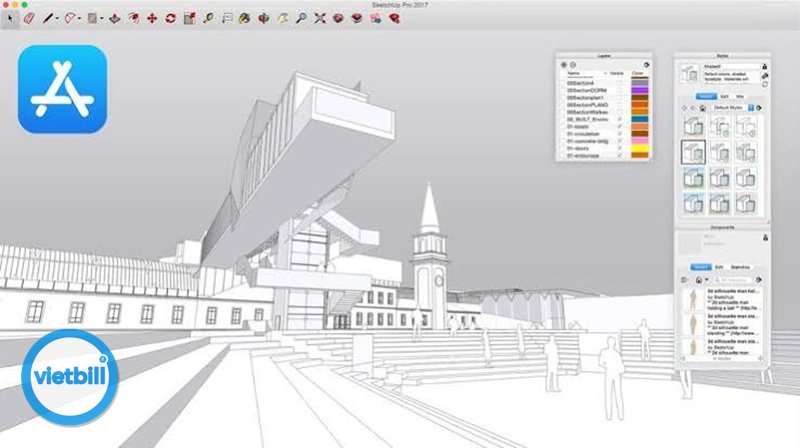Image resolution: width=800 pixels, height=448 pixels.
Task: Toggle visibility of 01-doors layer
Action: pyautogui.click(x=620, y=148)
